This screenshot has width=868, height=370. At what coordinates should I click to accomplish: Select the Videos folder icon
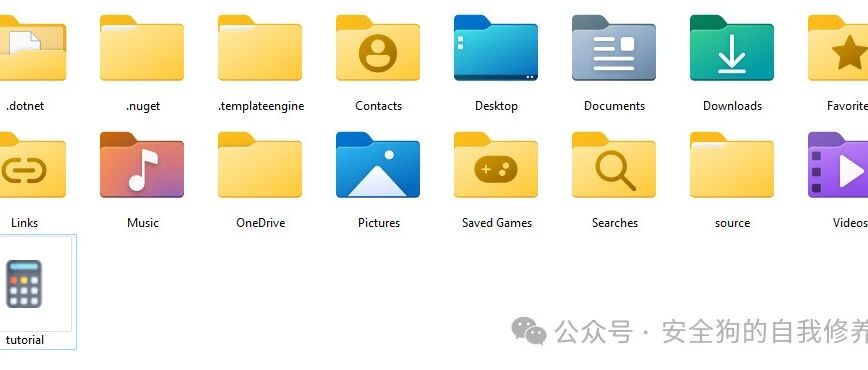(838, 165)
